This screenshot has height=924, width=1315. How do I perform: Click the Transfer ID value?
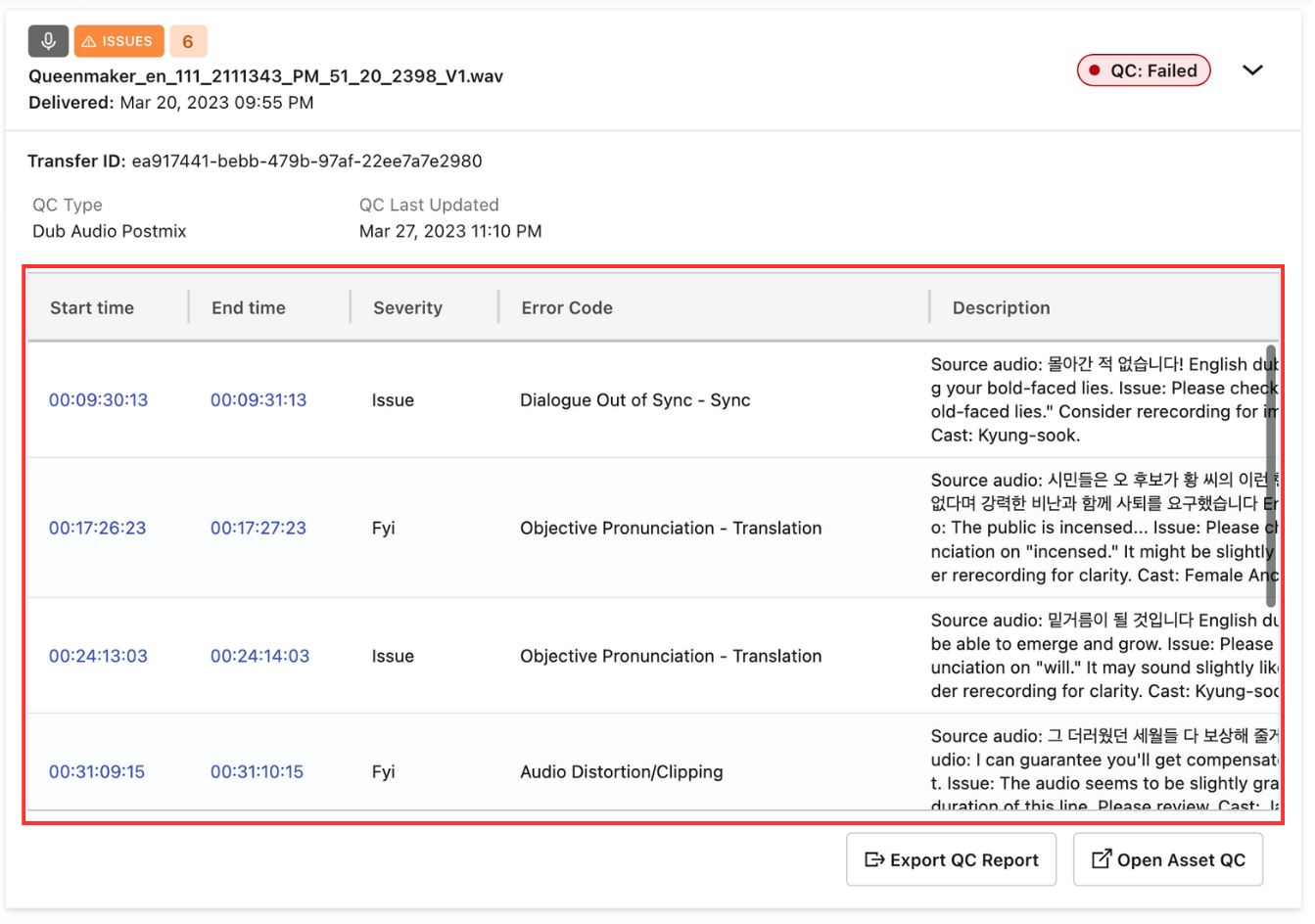[x=306, y=161]
